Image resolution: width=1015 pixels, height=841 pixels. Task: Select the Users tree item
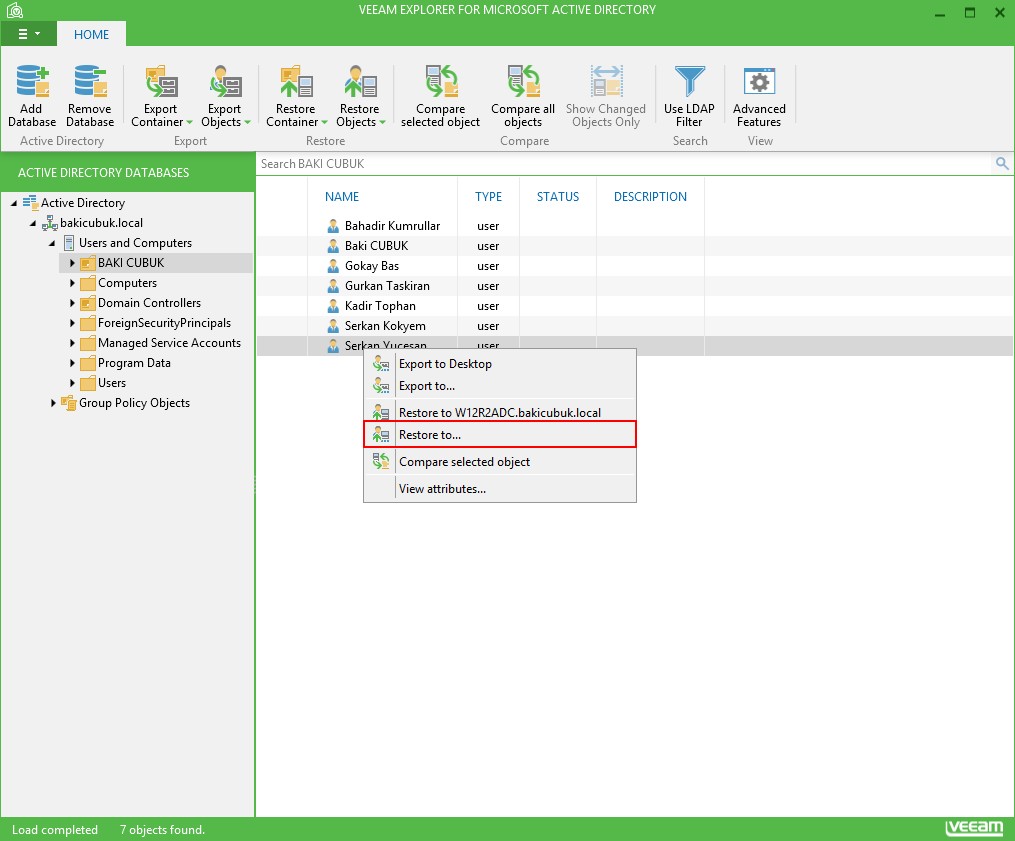(112, 383)
